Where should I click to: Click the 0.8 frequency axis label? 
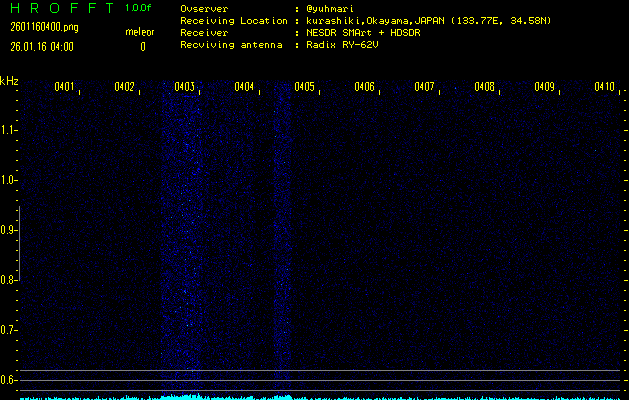(7, 280)
